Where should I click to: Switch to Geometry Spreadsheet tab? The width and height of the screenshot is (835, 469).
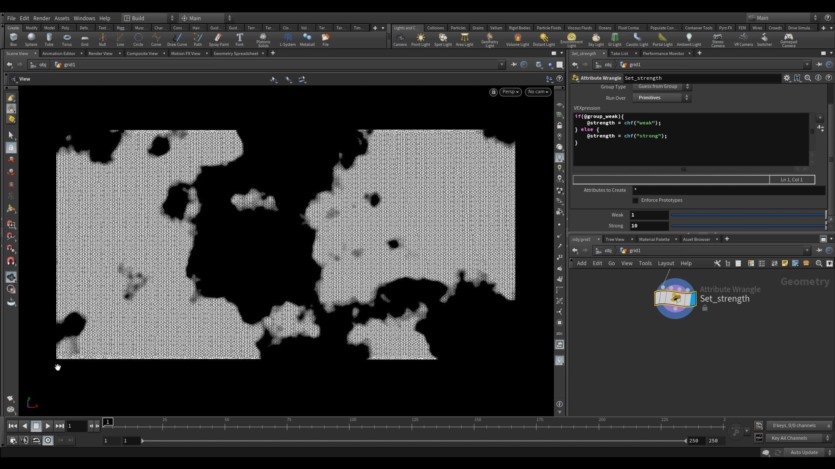[x=236, y=53]
